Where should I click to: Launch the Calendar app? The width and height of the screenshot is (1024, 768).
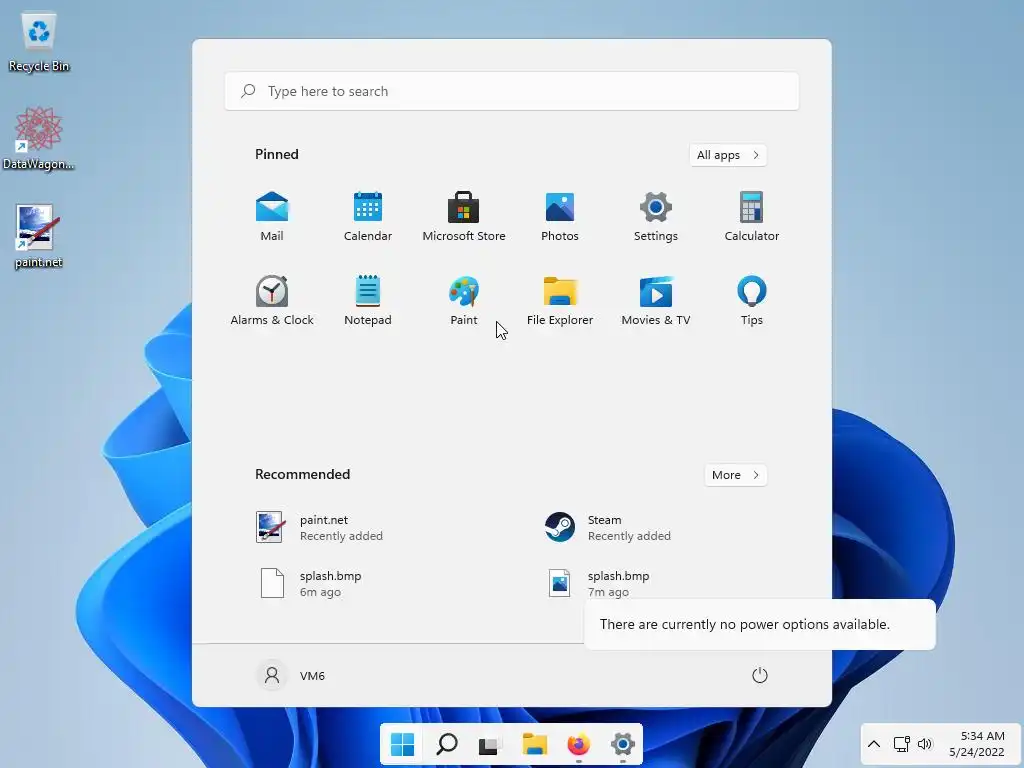point(368,217)
